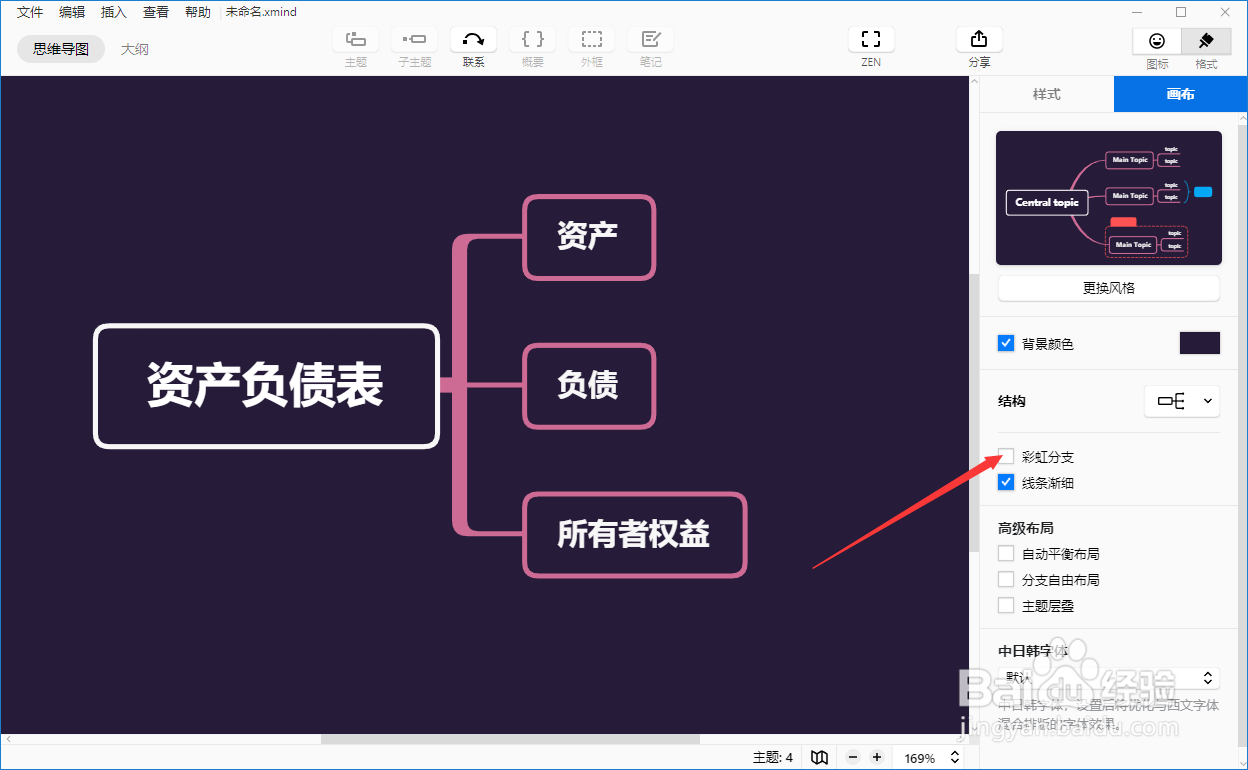This screenshot has width=1248, height=770.
Task: Add a 笔记 note to topic
Action: [651, 40]
